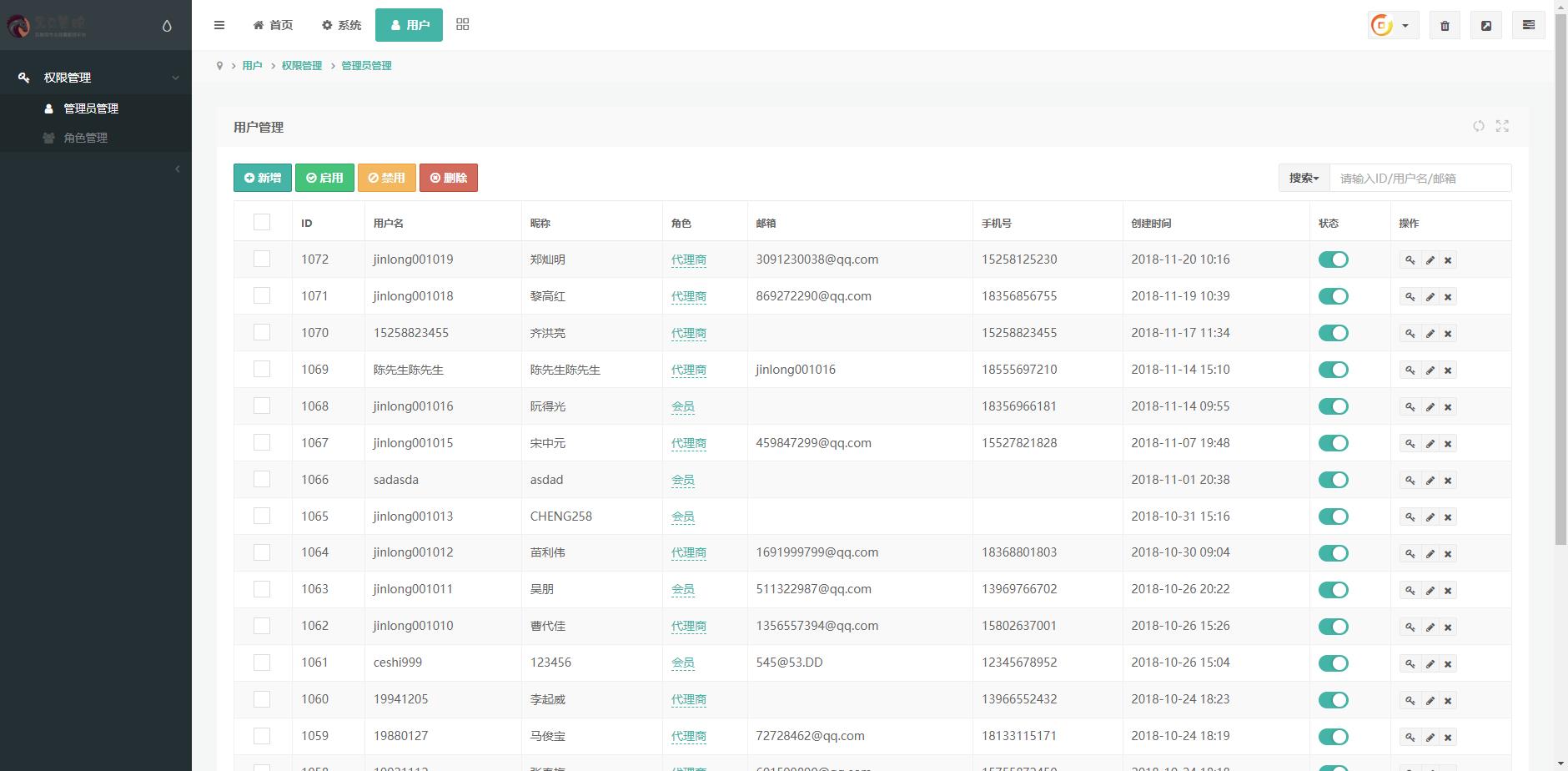The width and height of the screenshot is (1568, 771).
Task: Edit user 1072 with pencil icon
Action: tap(1430, 260)
